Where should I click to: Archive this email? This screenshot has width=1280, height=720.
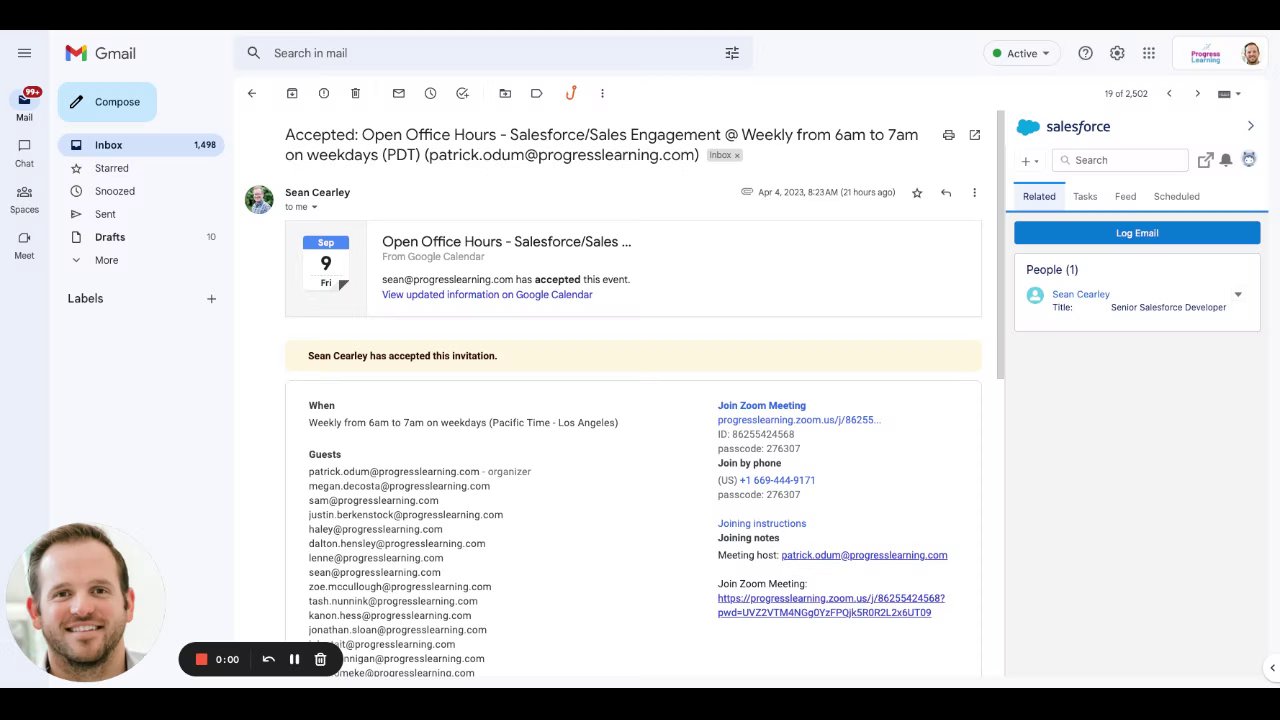(292, 93)
